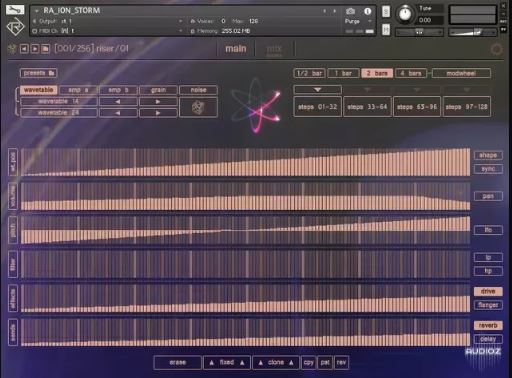This screenshot has width=512, height=378.
Task: Click the right arrow of fixed button
Action: point(242,363)
